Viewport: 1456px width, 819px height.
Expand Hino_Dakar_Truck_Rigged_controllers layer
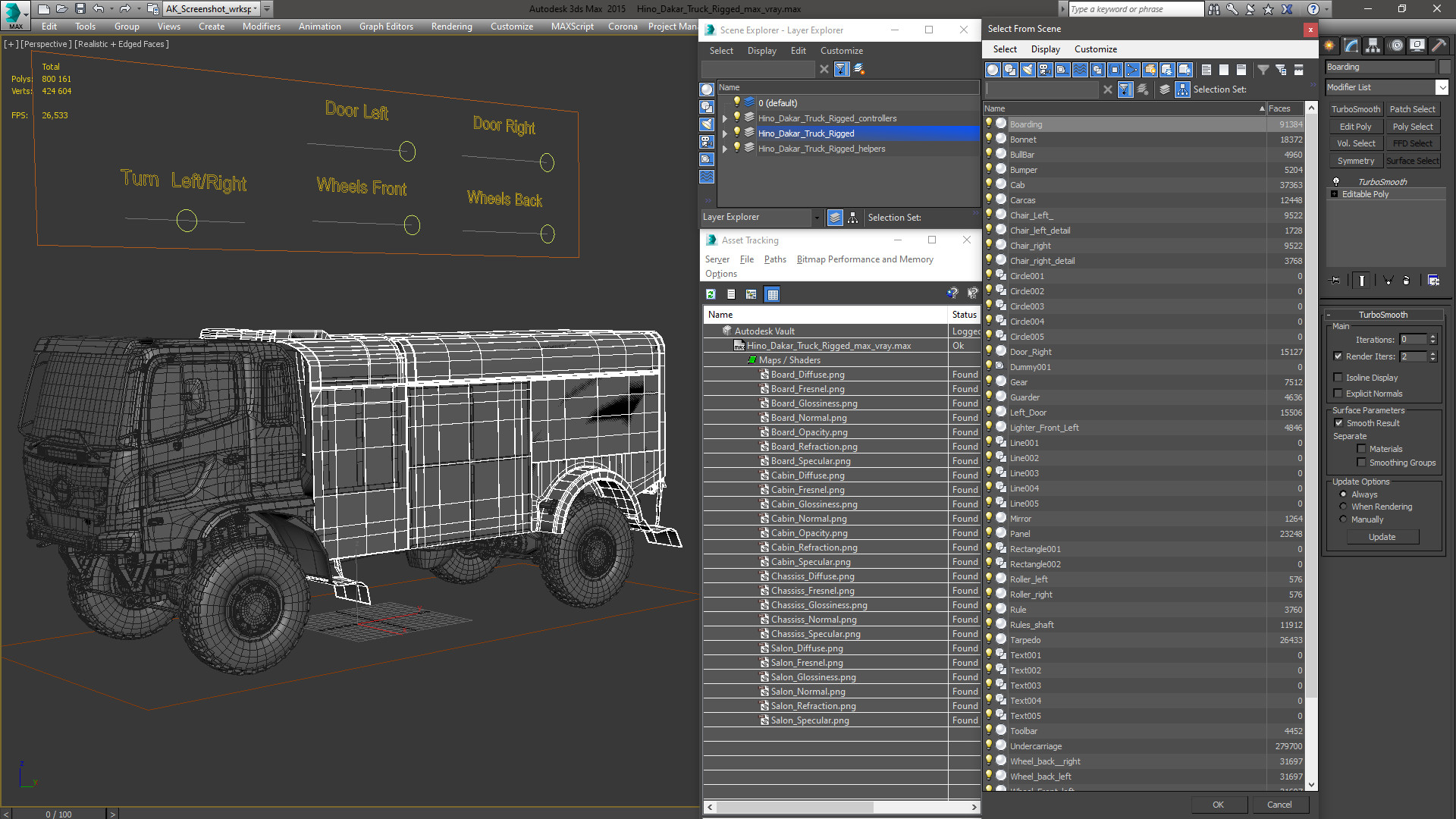(x=725, y=118)
